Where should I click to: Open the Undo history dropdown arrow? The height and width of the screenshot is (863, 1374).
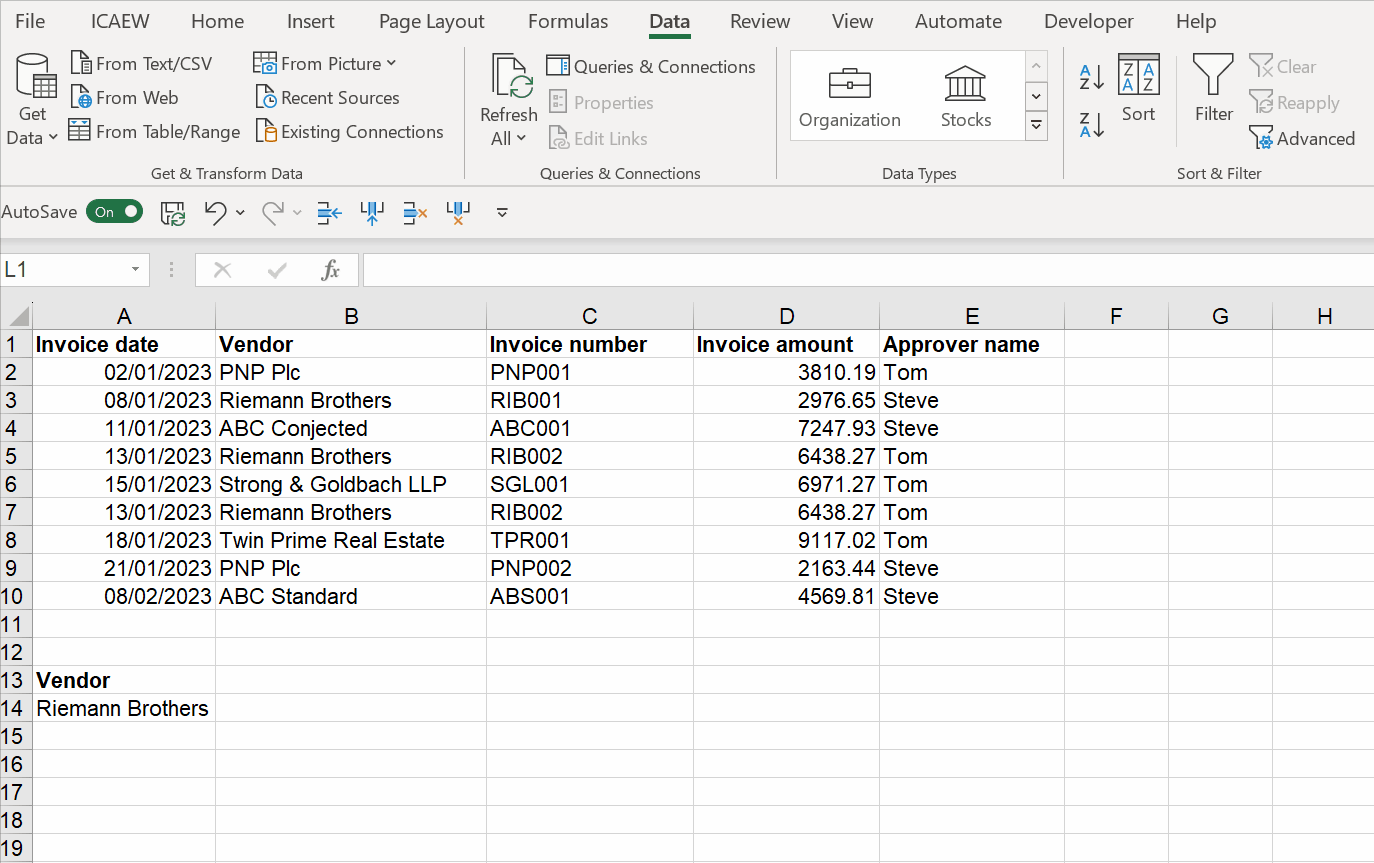click(240, 212)
